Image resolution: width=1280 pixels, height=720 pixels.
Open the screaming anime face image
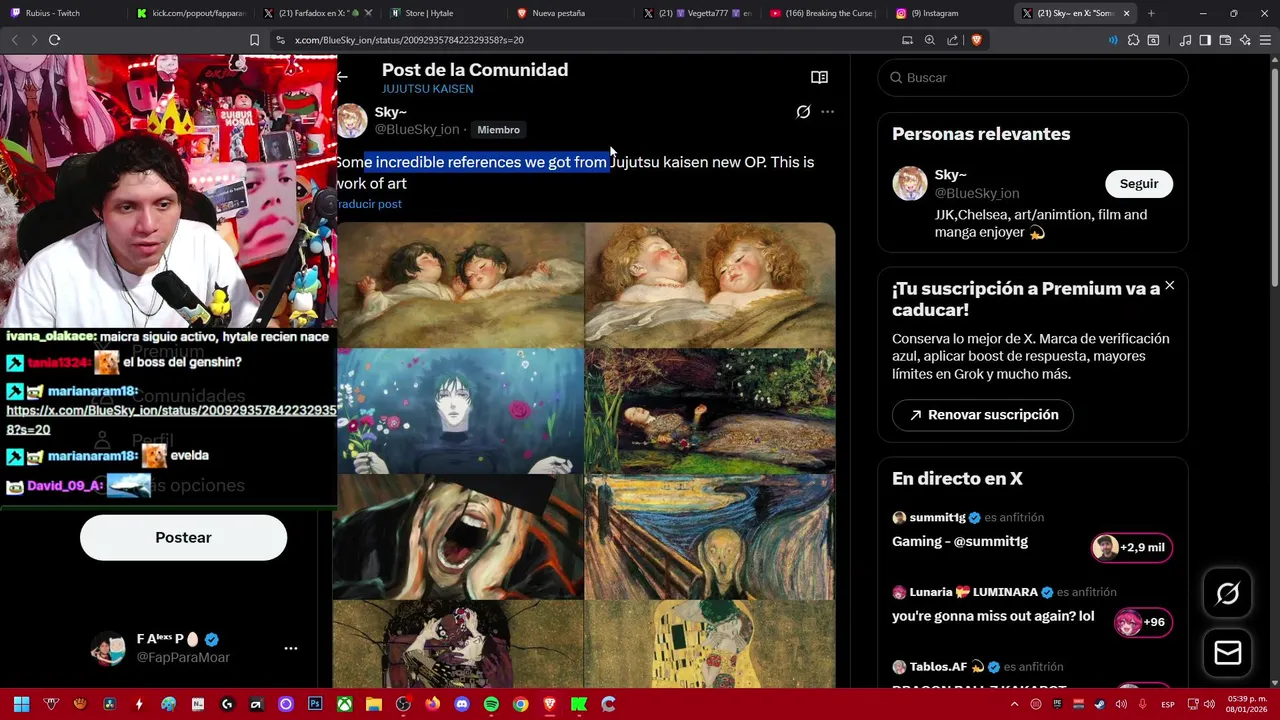[459, 537]
